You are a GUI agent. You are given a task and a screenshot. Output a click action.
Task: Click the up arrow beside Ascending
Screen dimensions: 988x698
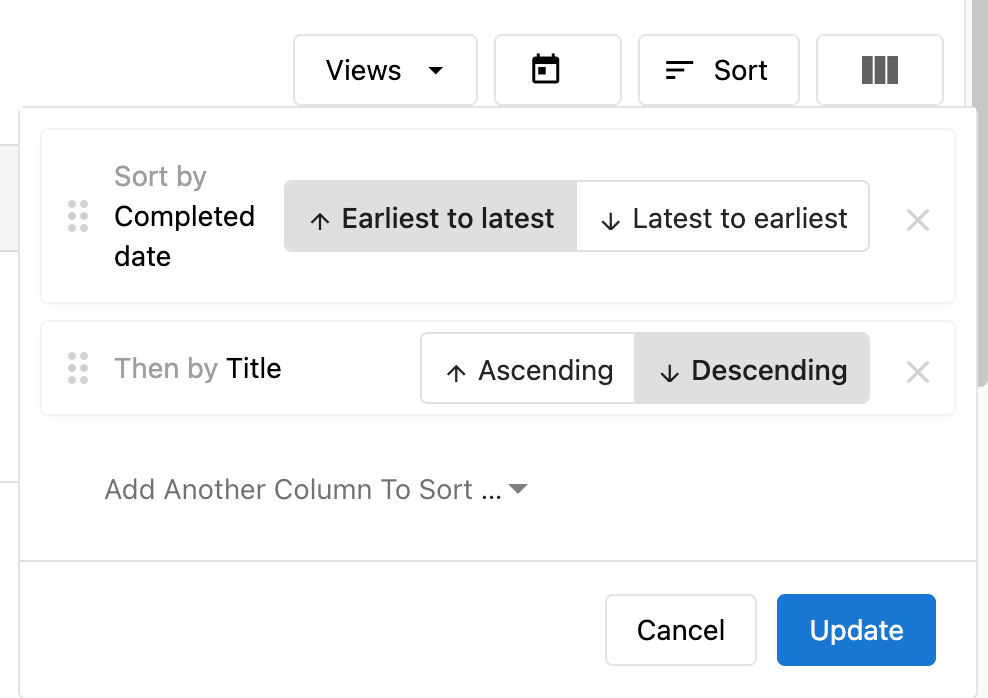[x=456, y=372]
